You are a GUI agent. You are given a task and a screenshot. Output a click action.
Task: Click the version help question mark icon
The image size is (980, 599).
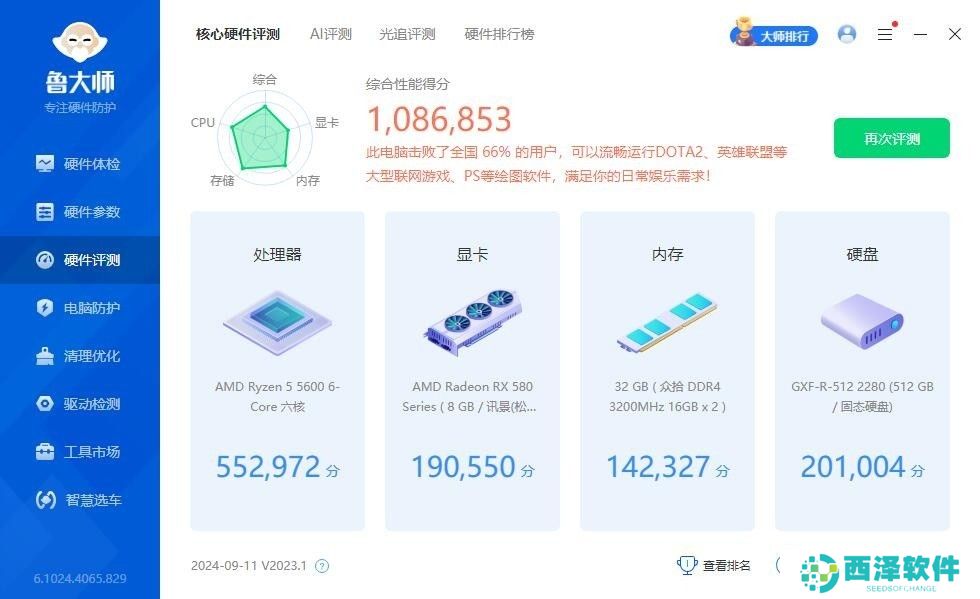322,566
